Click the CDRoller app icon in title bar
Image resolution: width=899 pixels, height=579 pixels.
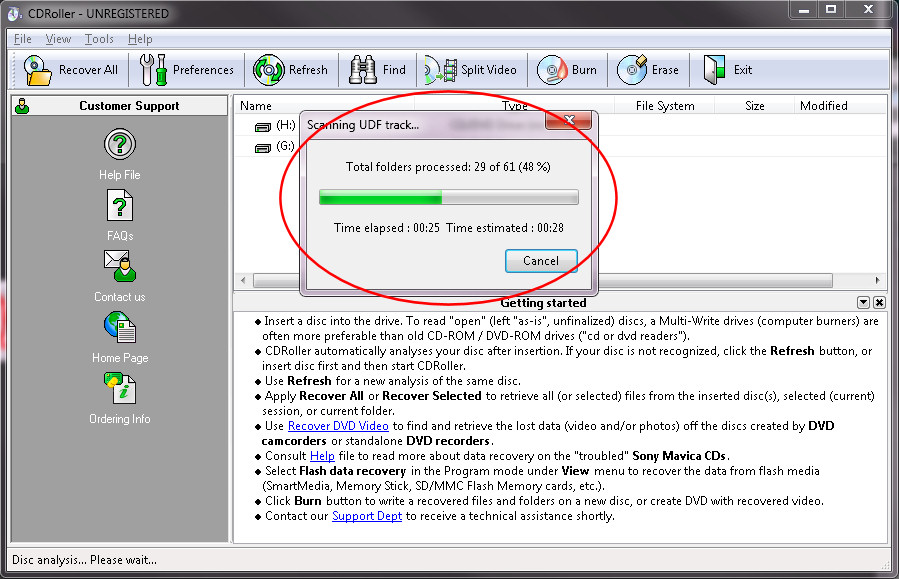click(x=15, y=13)
